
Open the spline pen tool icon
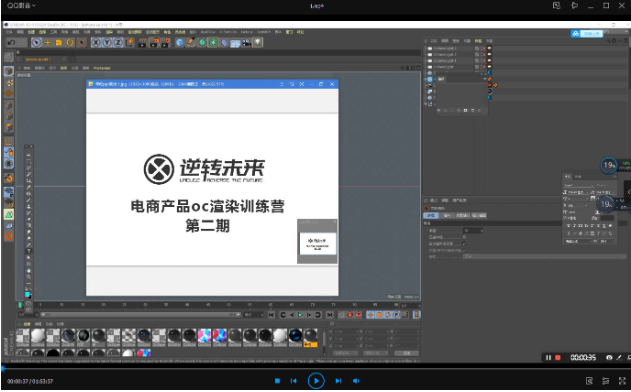pyautogui.click(x=191, y=43)
